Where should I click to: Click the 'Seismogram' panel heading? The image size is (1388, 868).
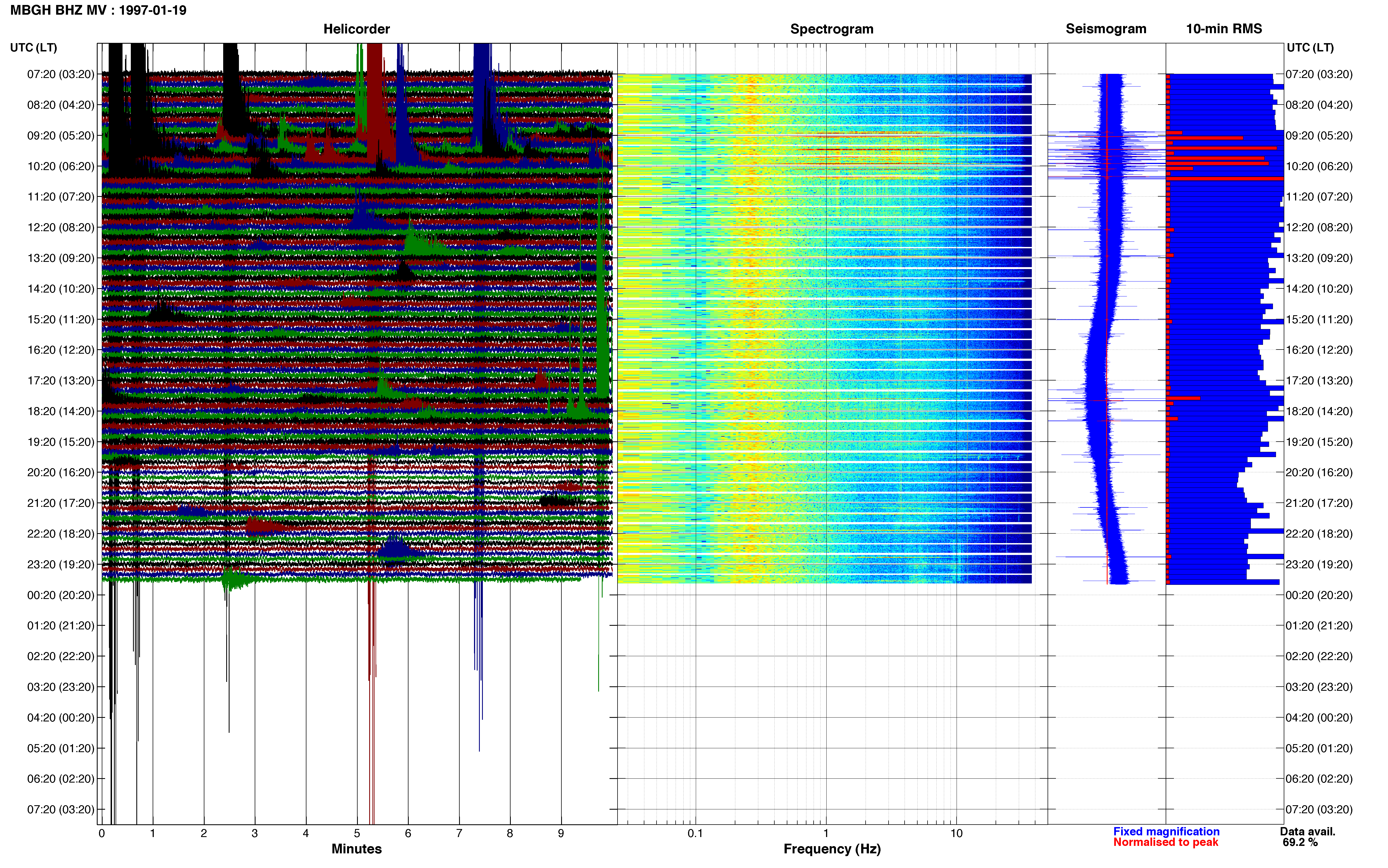tap(1106, 29)
